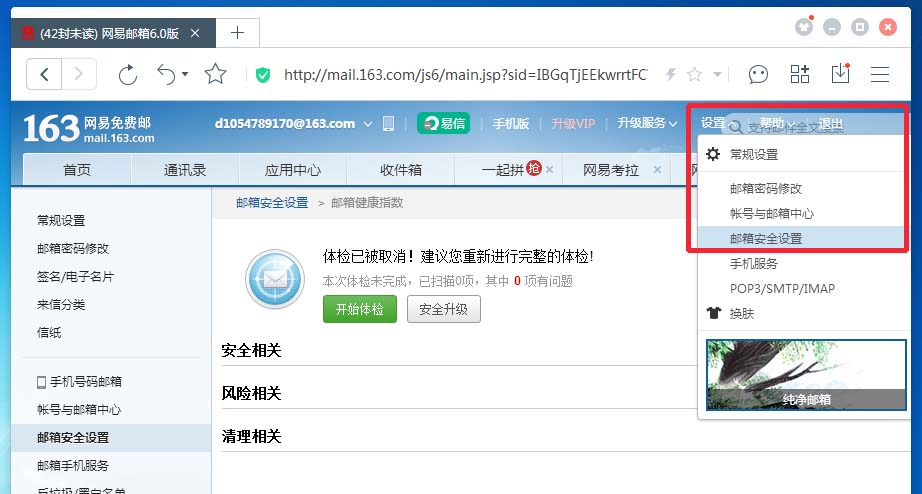Click the green security shield icon
Viewport: 922px width, 494px height.
[x=263, y=75]
